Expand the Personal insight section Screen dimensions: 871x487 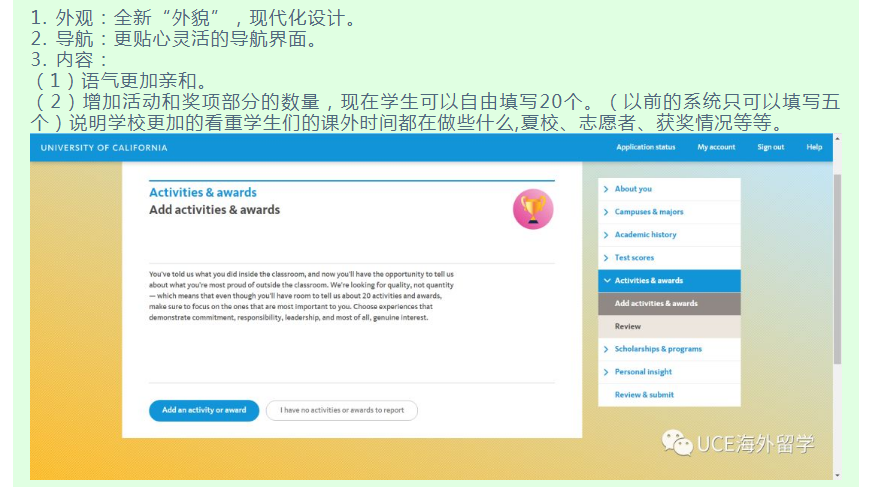(x=643, y=372)
